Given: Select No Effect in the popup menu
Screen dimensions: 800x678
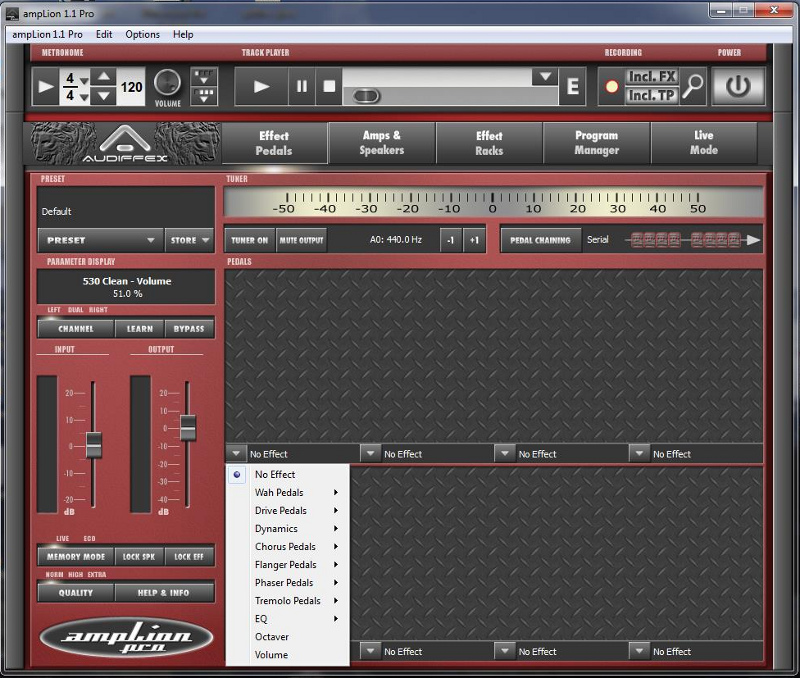Looking at the screenshot, I should click(288, 474).
